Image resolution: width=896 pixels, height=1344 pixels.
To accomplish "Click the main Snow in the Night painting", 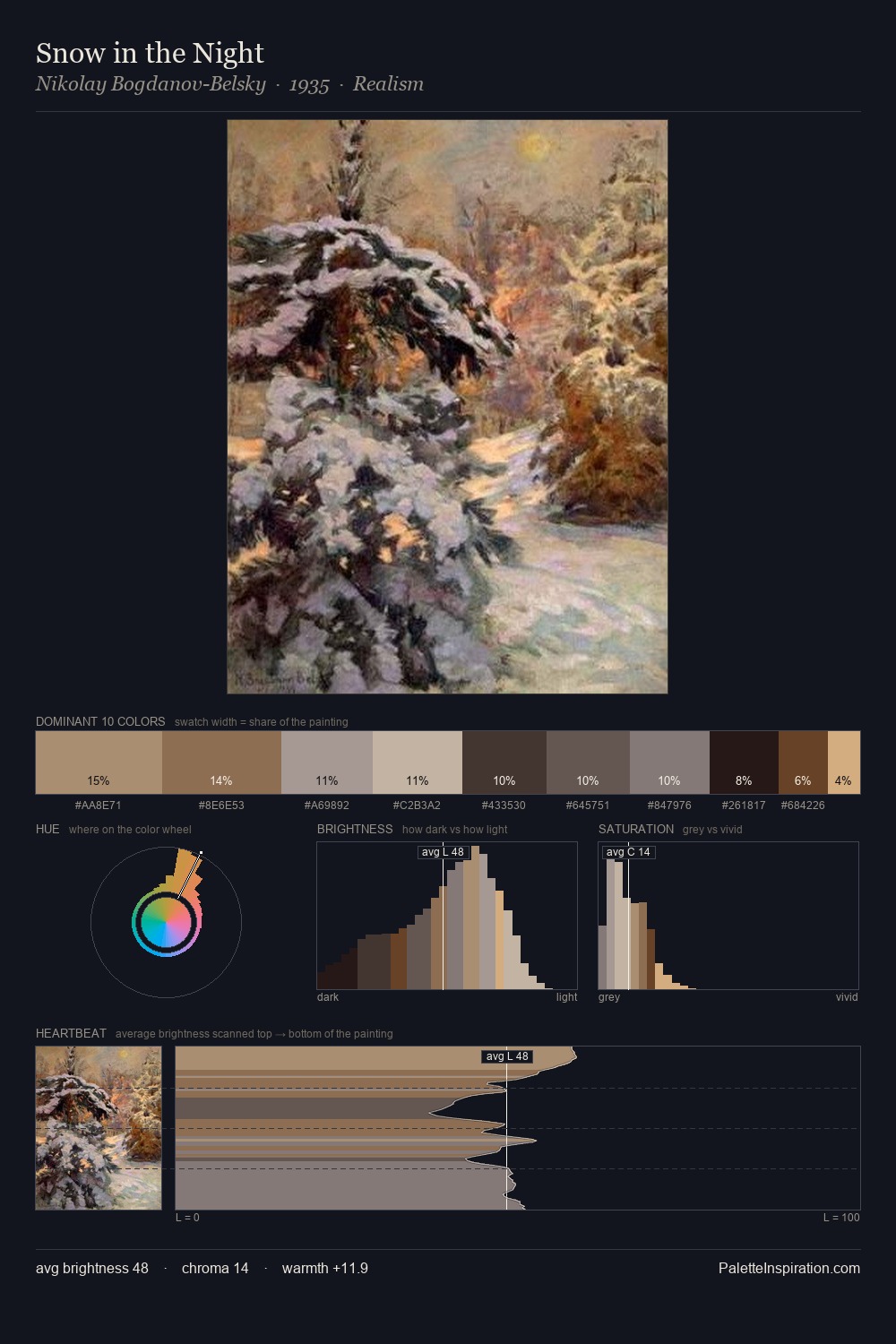I will 447,407.
